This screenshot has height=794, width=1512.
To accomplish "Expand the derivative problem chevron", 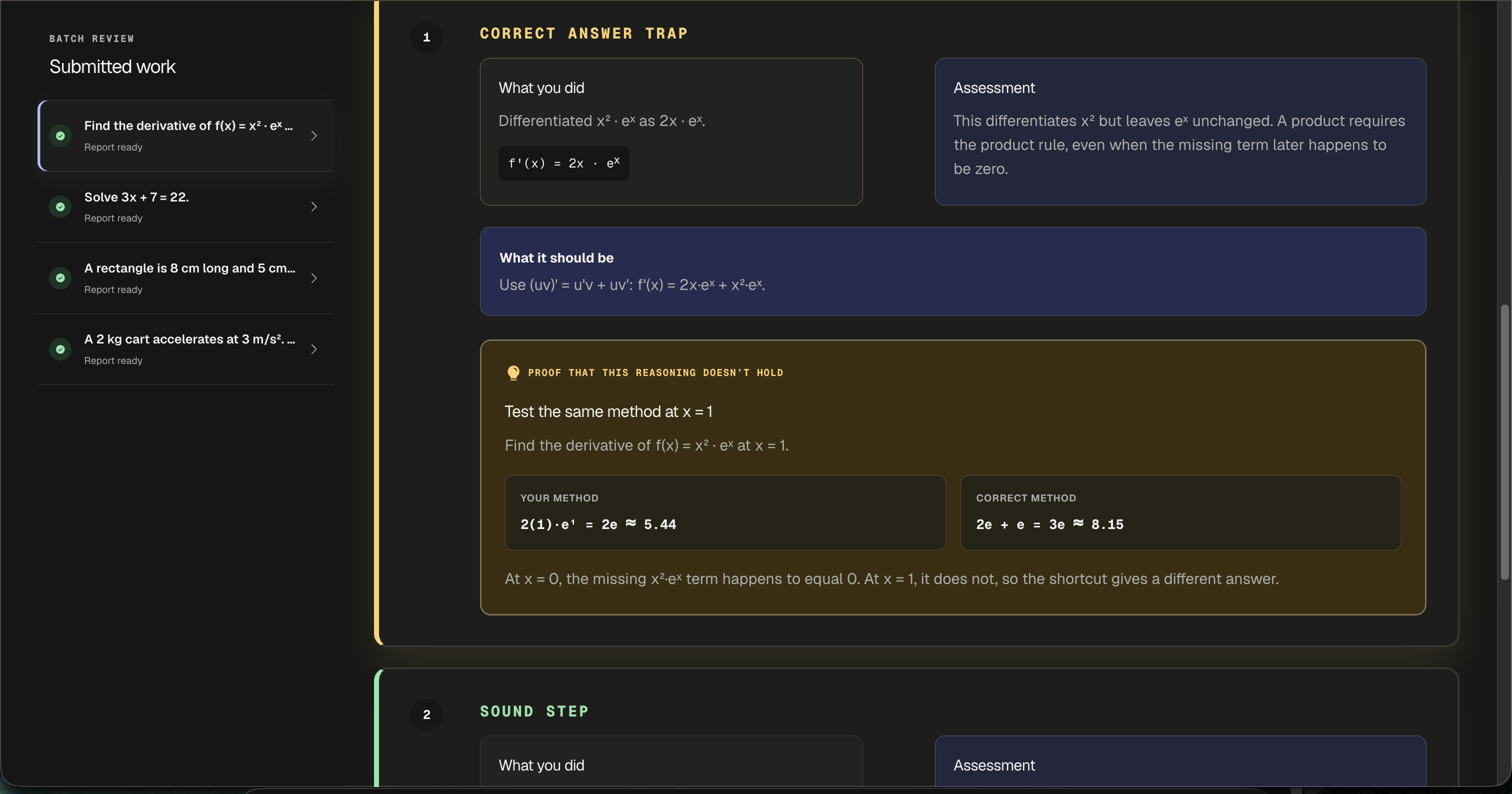I will pos(314,135).
